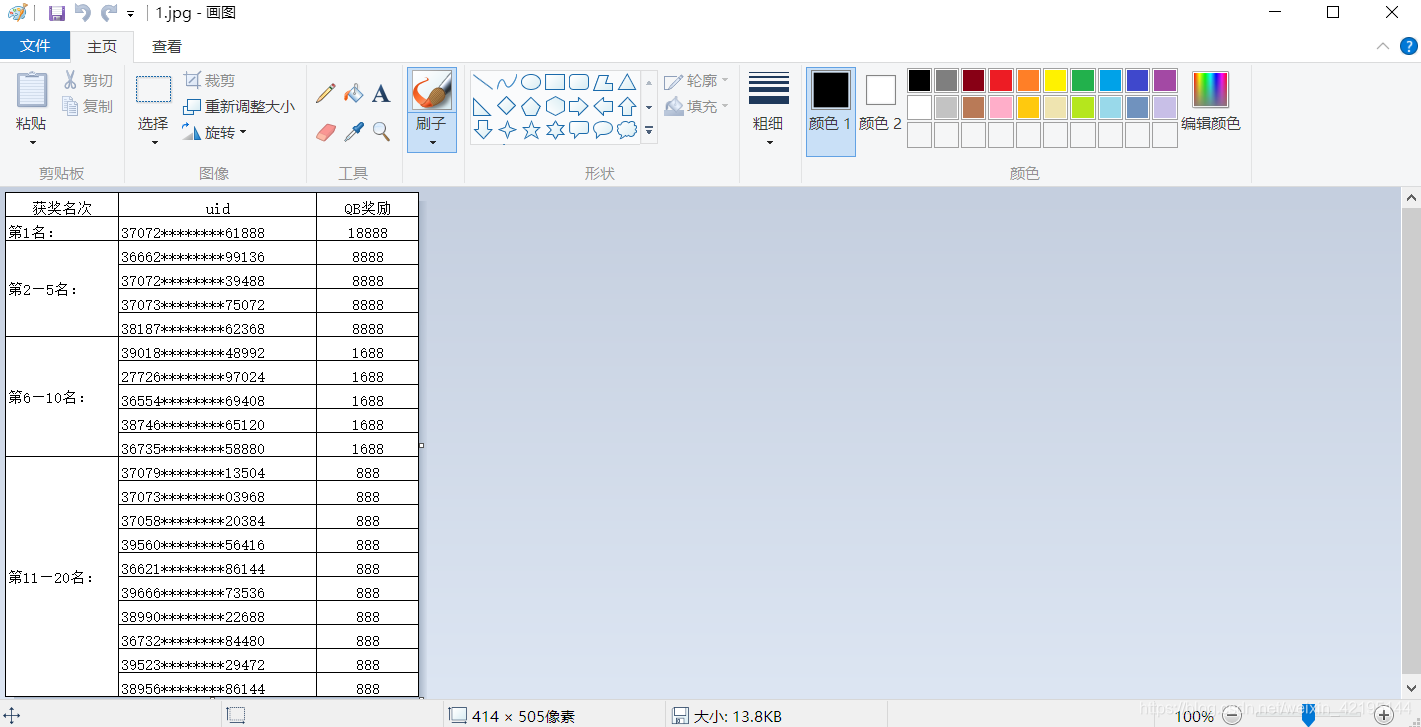Click the zoom slider handle
This screenshot has width=1421, height=727.
(1308, 715)
